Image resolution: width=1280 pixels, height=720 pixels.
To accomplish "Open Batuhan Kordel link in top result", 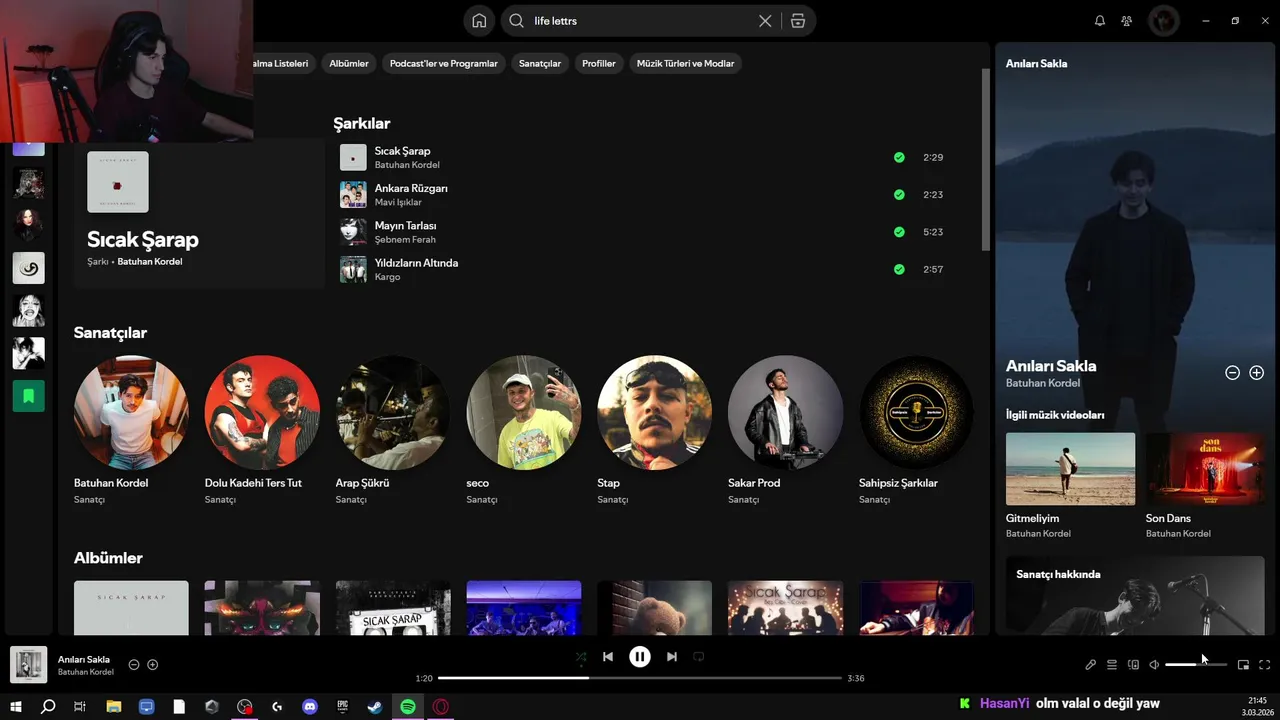I will pos(150,261).
